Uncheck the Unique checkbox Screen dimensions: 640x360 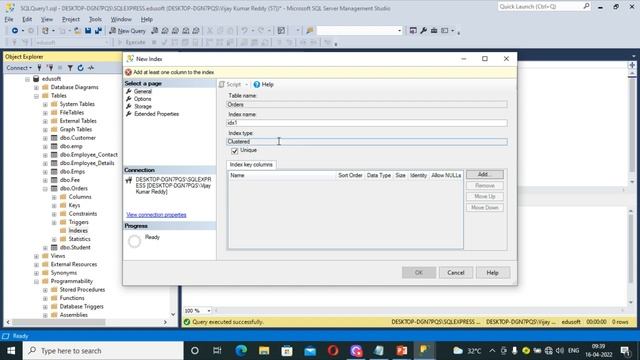235,151
